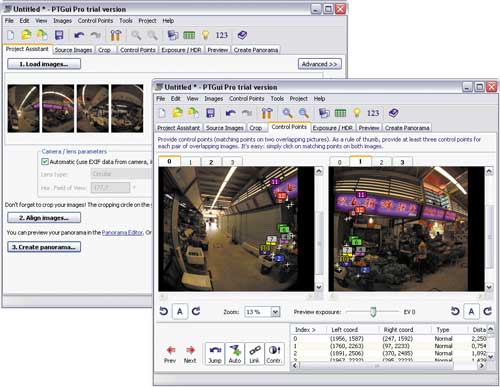Click left image pane vertical scrollbar down arrow
The width and height of the screenshot is (500, 387).
[319, 287]
